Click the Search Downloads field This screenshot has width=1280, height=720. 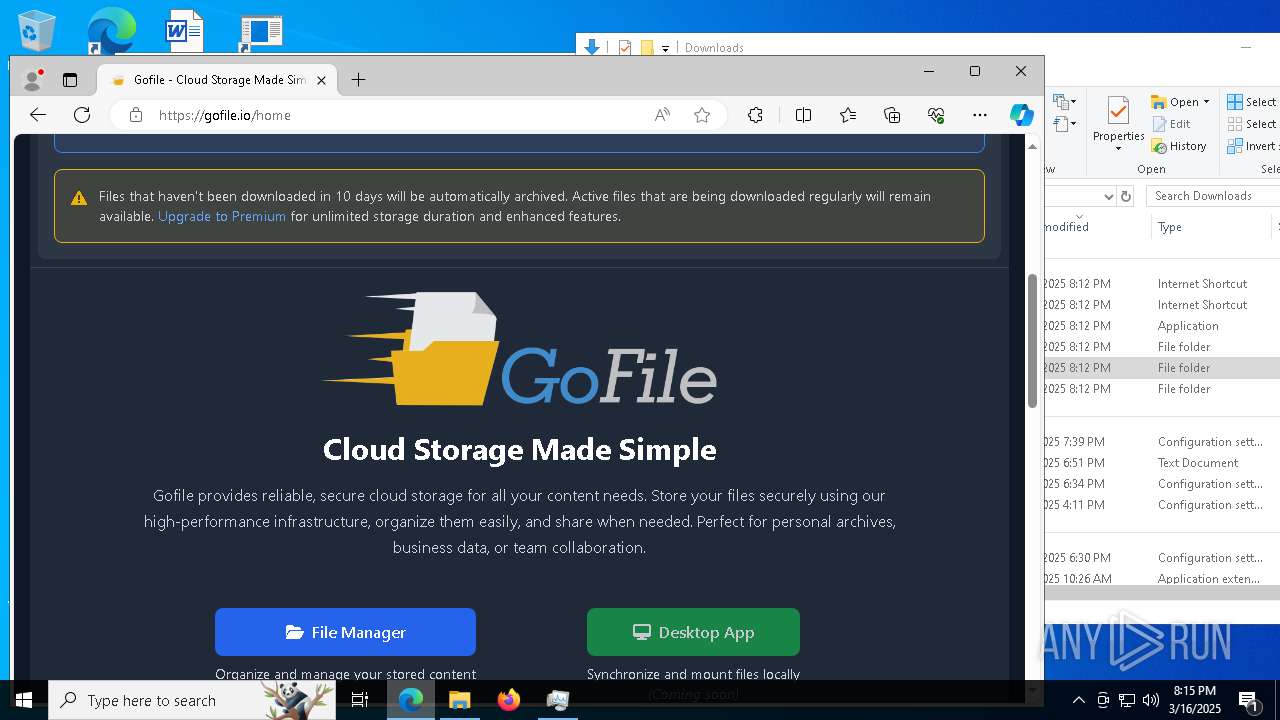[1212, 196]
